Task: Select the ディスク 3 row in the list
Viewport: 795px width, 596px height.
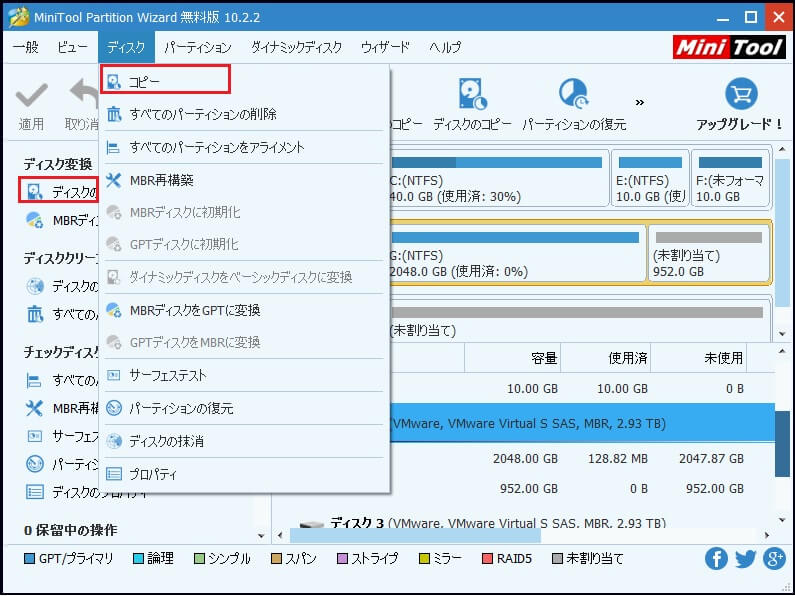Action: [522, 522]
